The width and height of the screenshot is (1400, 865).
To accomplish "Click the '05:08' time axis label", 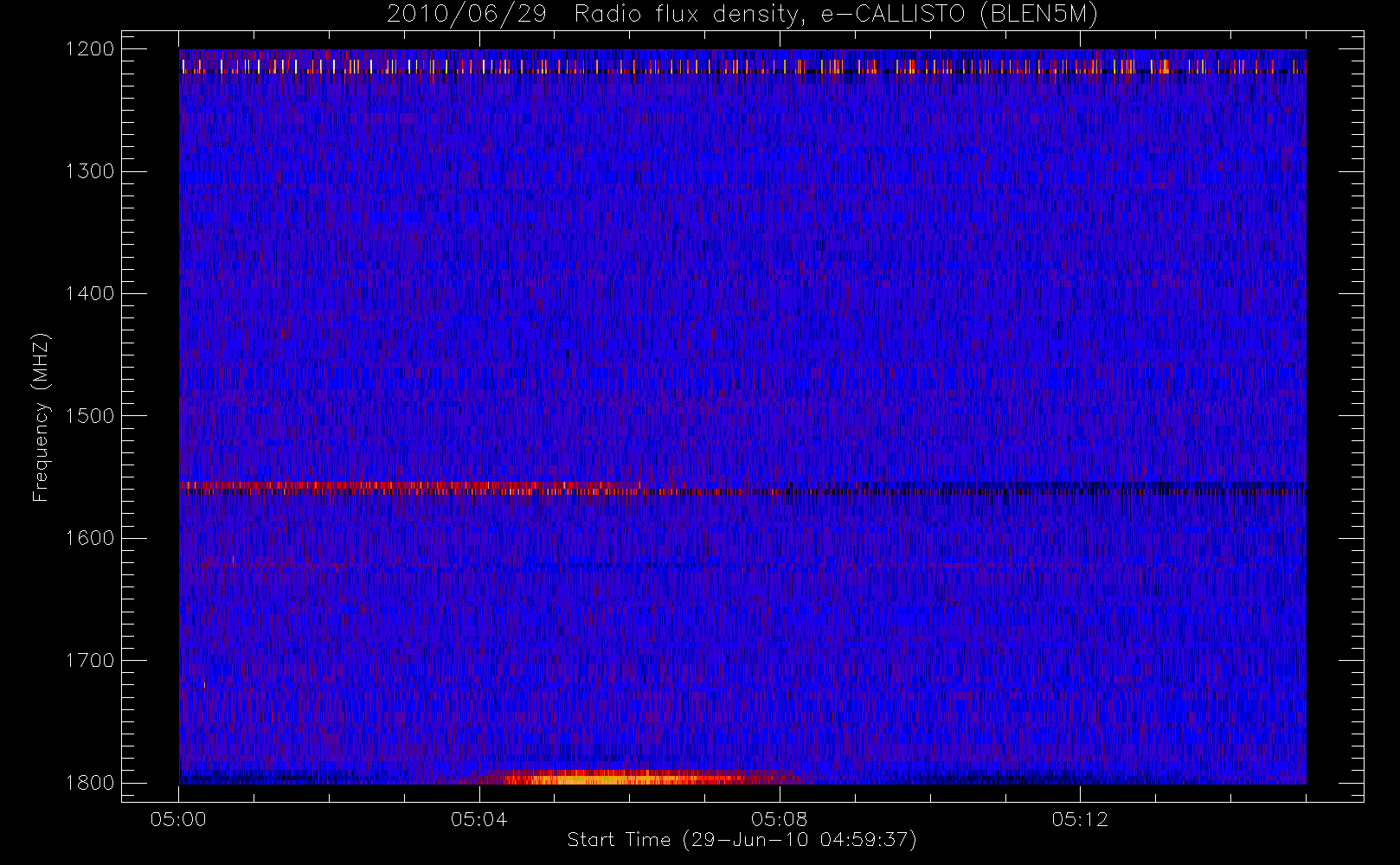I will (x=779, y=819).
